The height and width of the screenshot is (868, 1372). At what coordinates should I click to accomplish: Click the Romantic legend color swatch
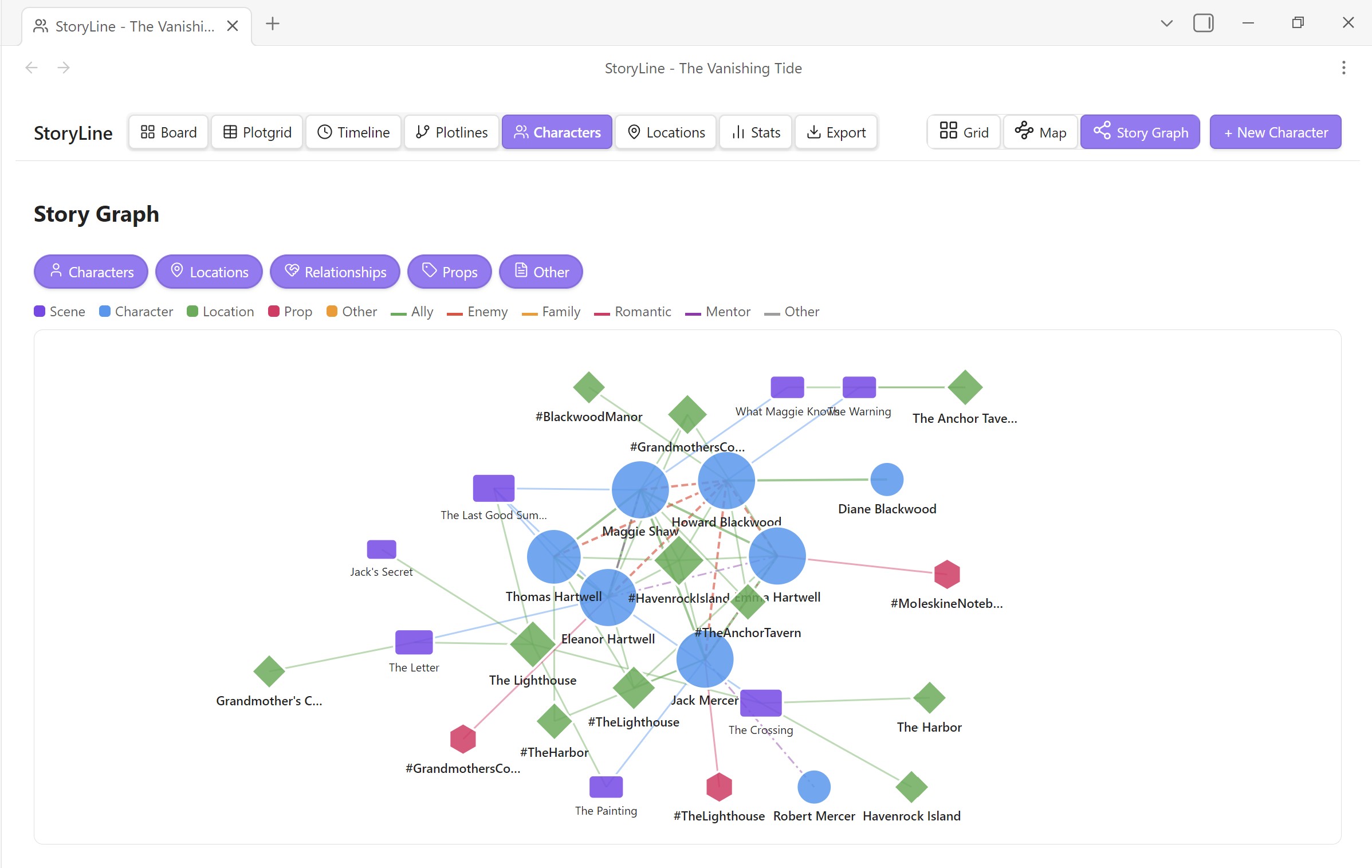(602, 313)
